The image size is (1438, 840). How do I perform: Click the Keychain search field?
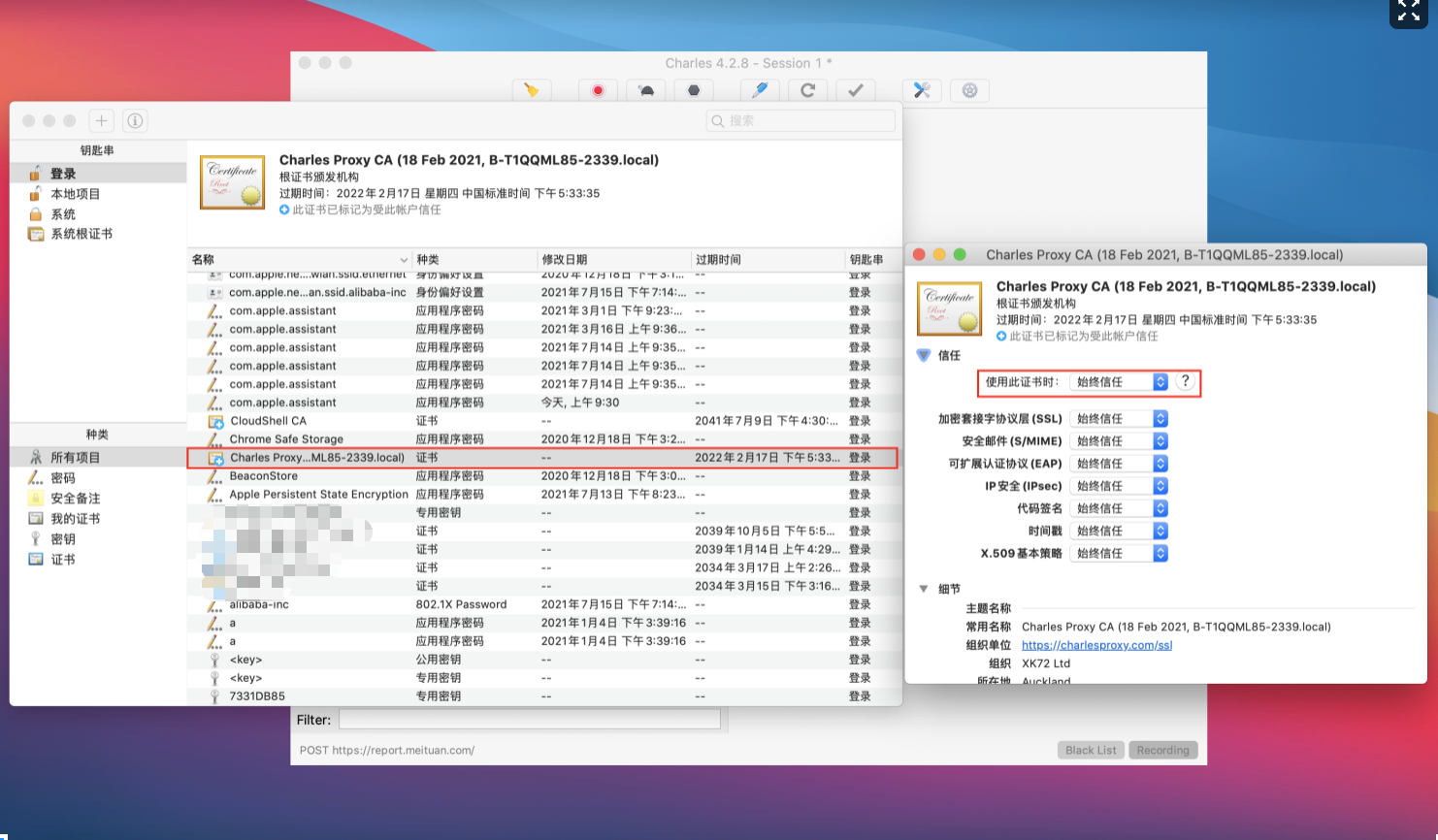801,120
